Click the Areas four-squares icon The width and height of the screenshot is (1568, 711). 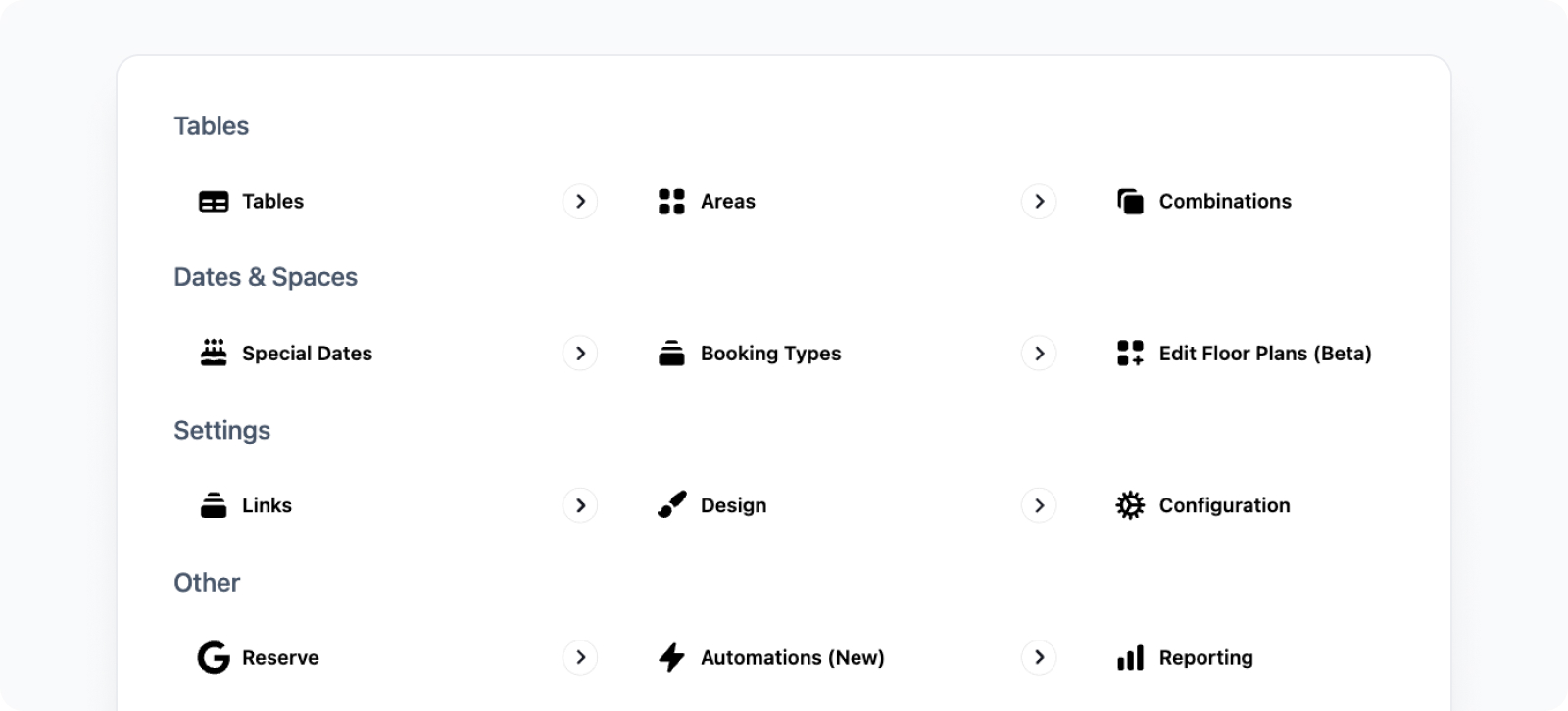pyautogui.click(x=671, y=202)
